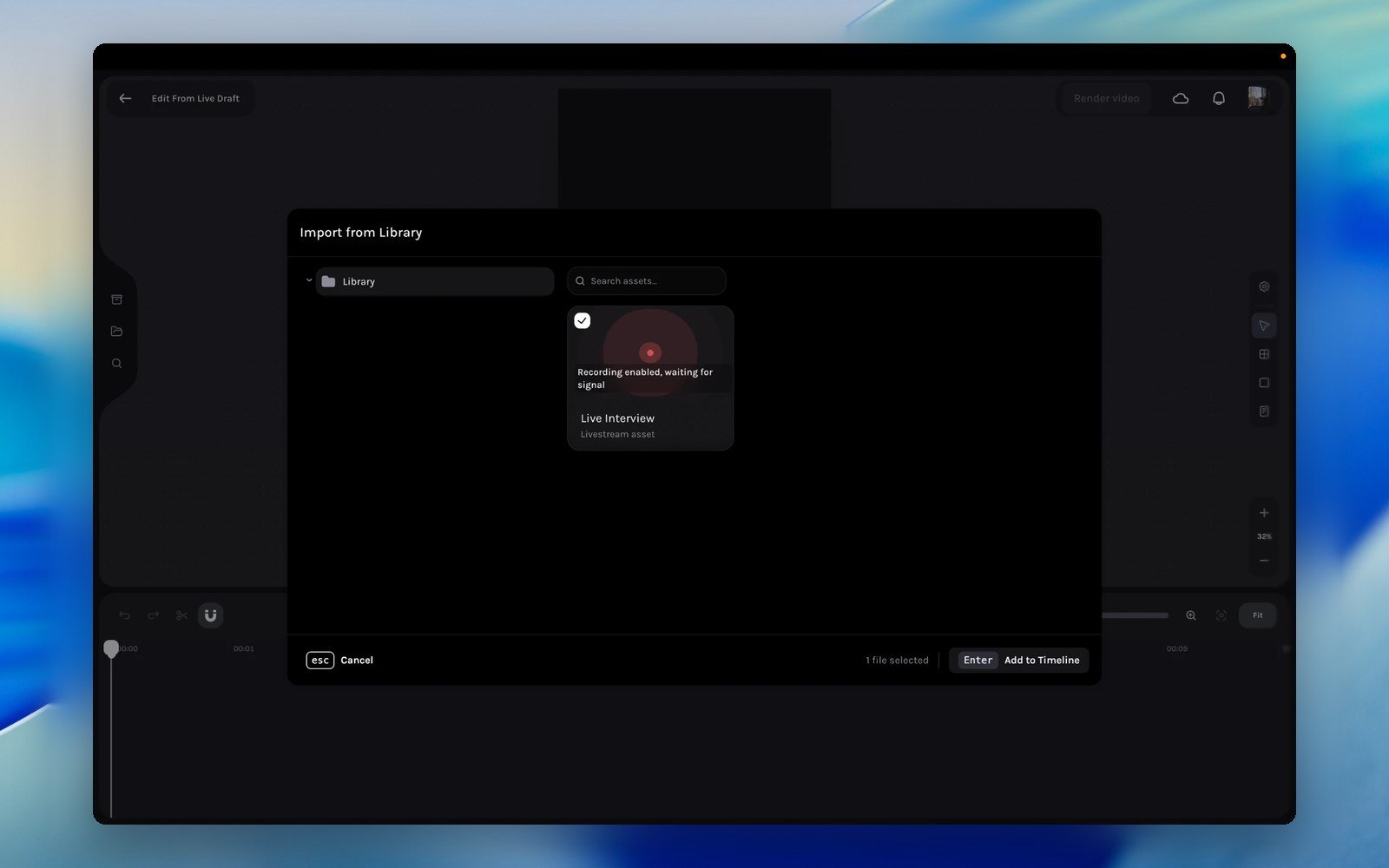Click the timeline playhead marker
The image size is (1389, 868).
pos(111,648)
